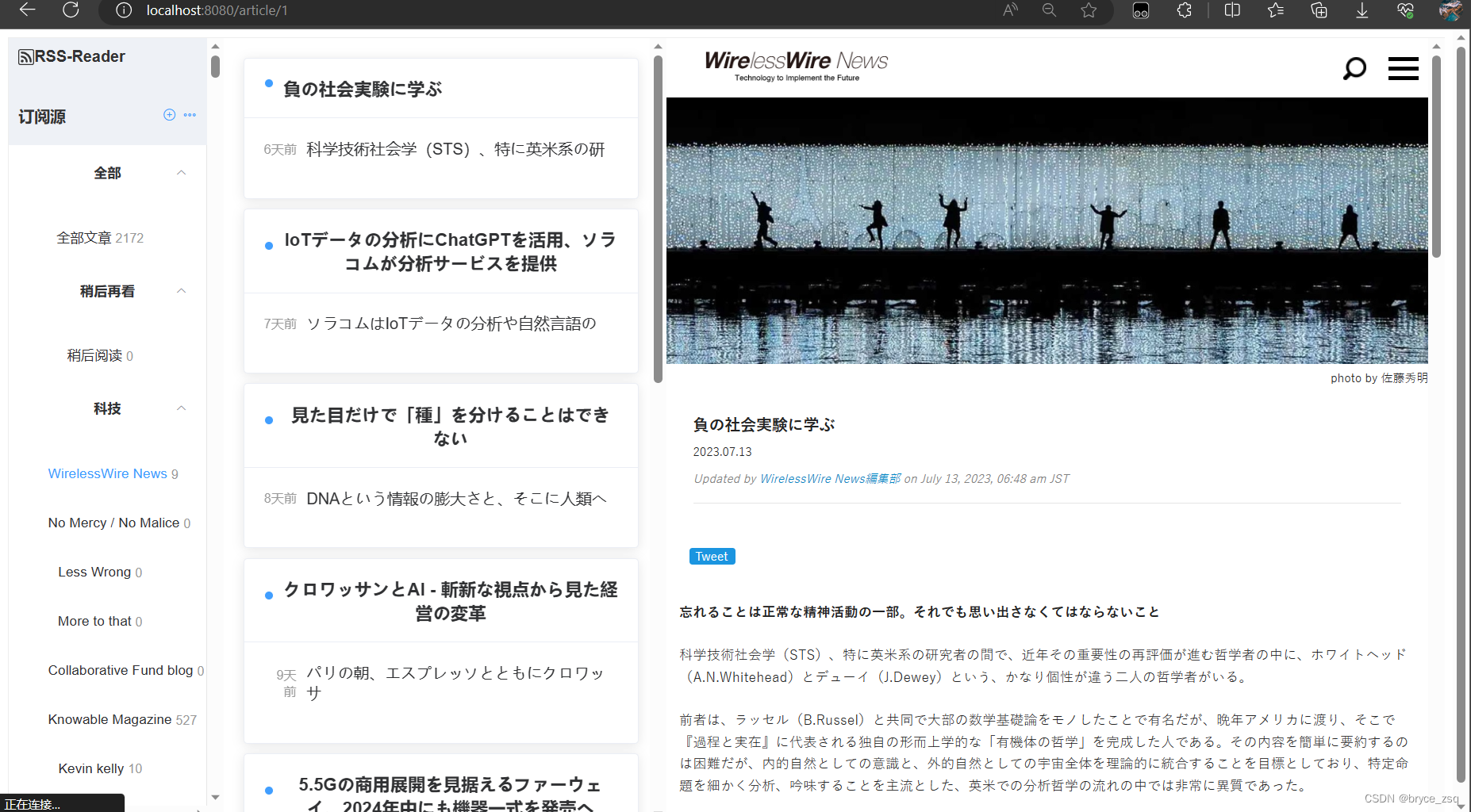
Task: Collapse the 科技 section
Action: tap(181, 408)
